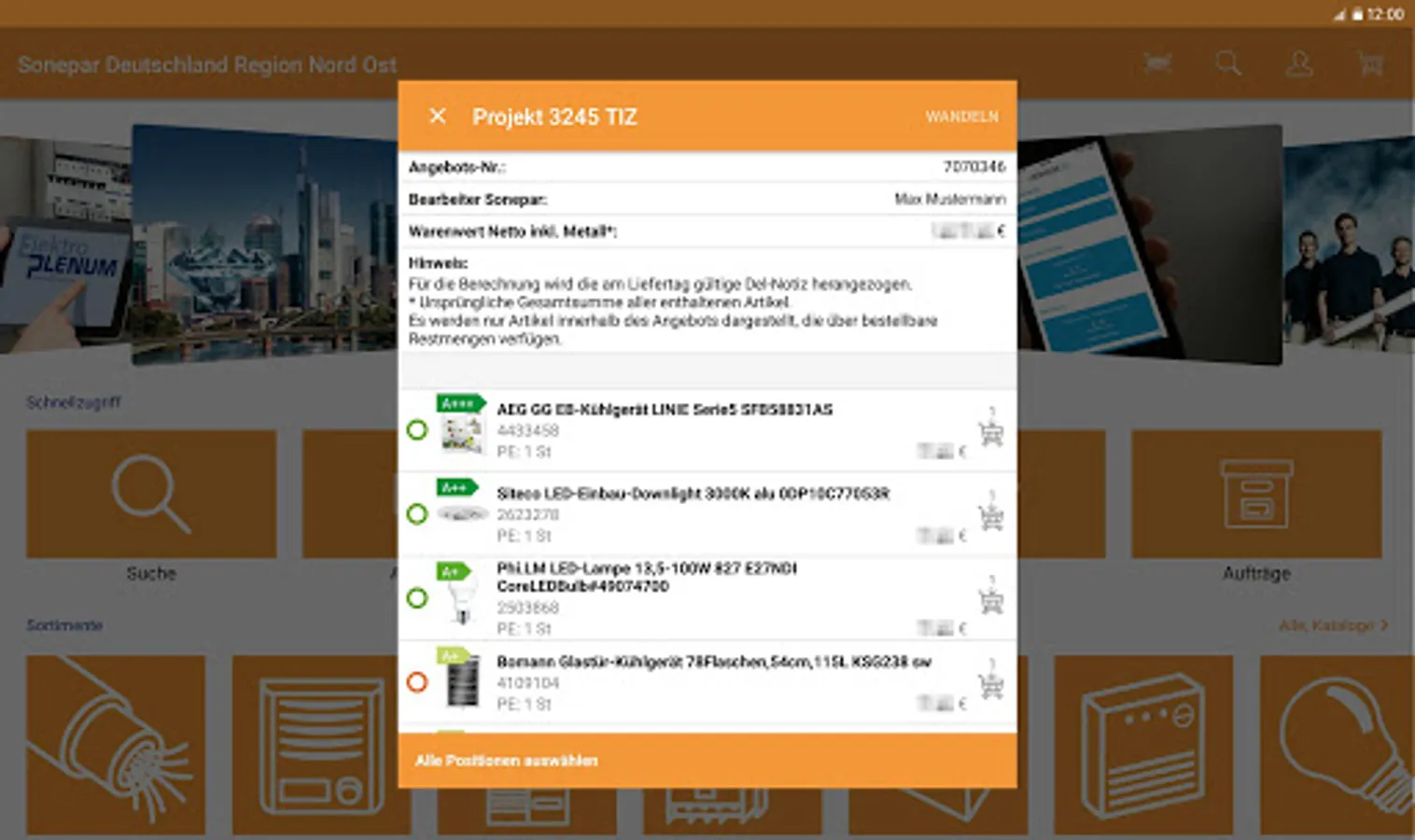The image size is (1415, 840).
Task: Click the battery icon in status bar
Action: click(x=1357, y=14)
